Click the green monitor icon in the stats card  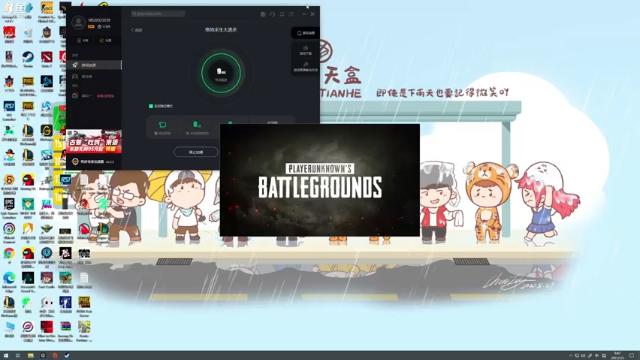[x=162, y=124]
